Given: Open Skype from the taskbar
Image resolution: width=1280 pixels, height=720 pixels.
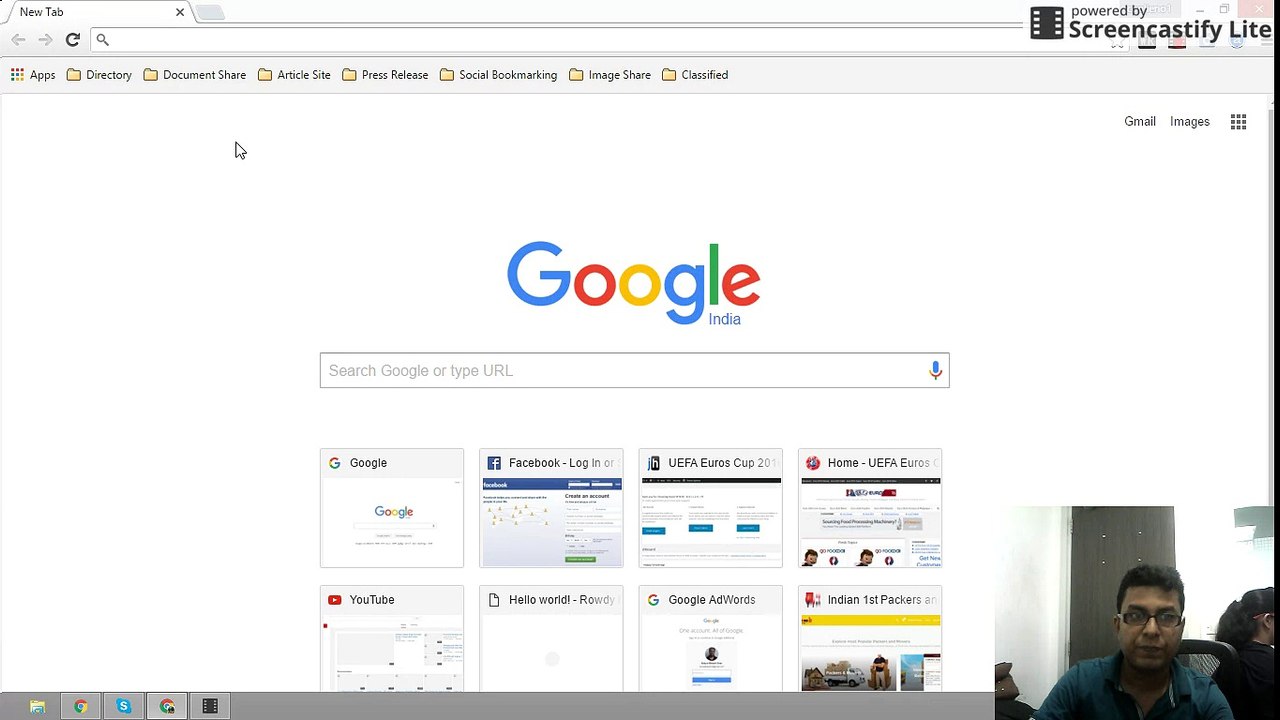Looking at the screenshot, I should 123,706.
